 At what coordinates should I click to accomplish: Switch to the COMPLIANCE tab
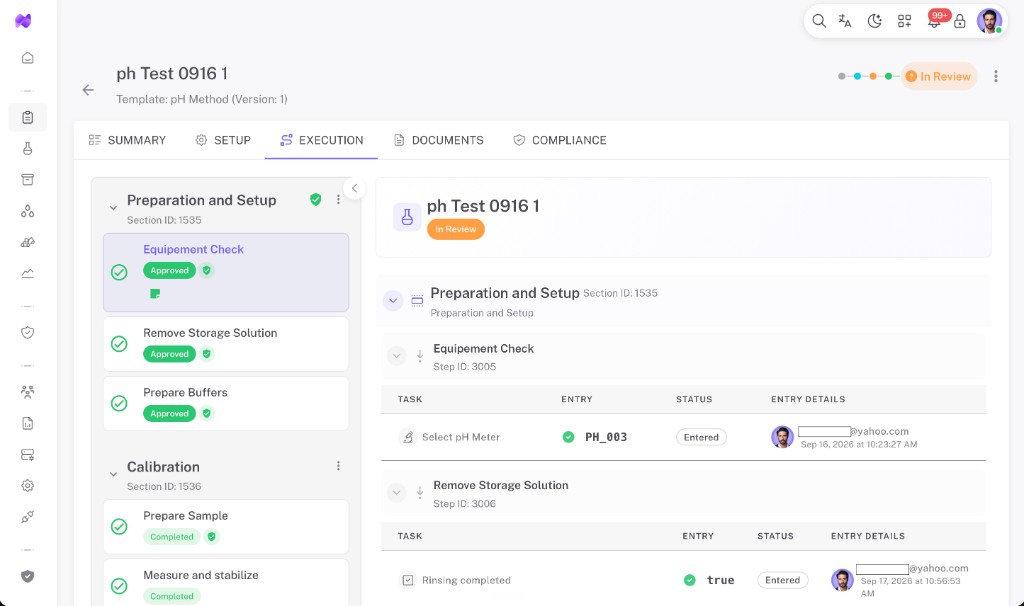point(560,140)
